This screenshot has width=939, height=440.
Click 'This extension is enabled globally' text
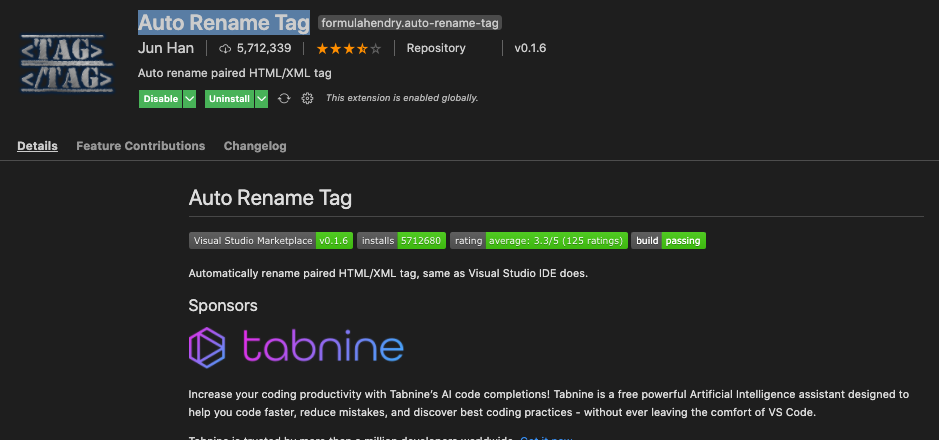(402, 98)
